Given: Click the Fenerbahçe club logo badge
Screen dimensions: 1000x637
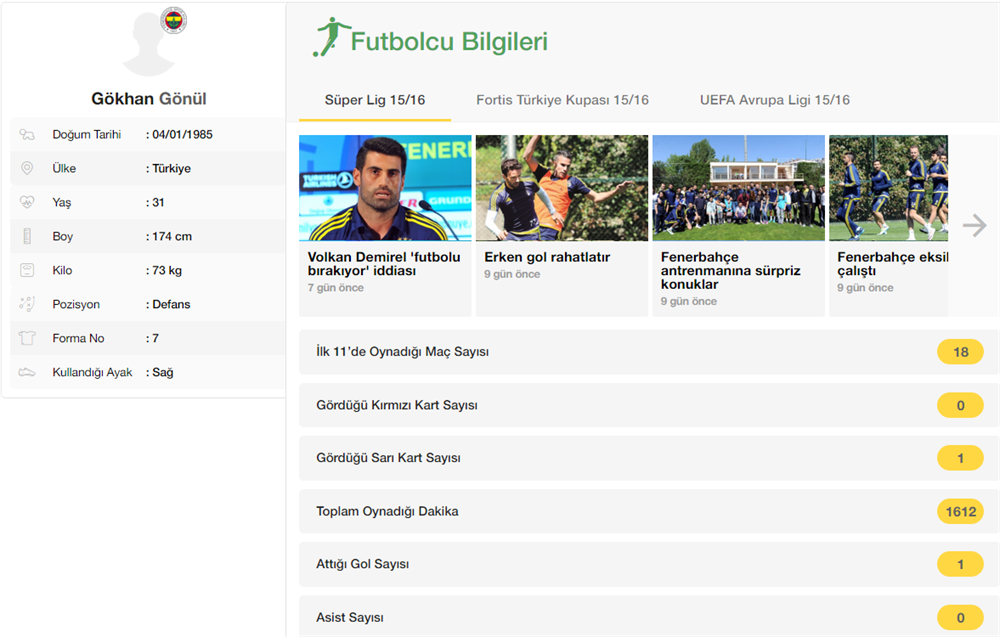Looking at the screenshot, I should (174, 21).
